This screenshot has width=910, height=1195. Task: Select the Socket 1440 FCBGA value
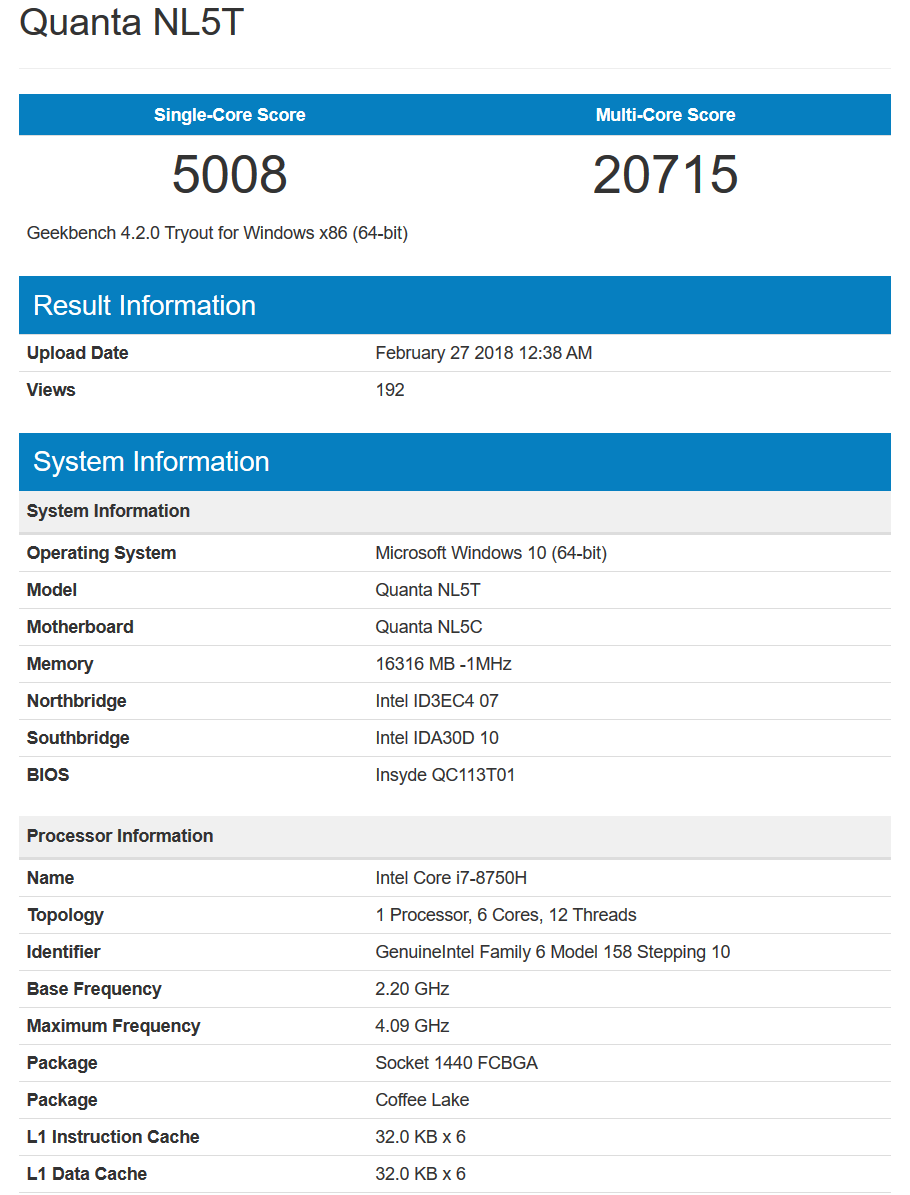(457, 1063)
